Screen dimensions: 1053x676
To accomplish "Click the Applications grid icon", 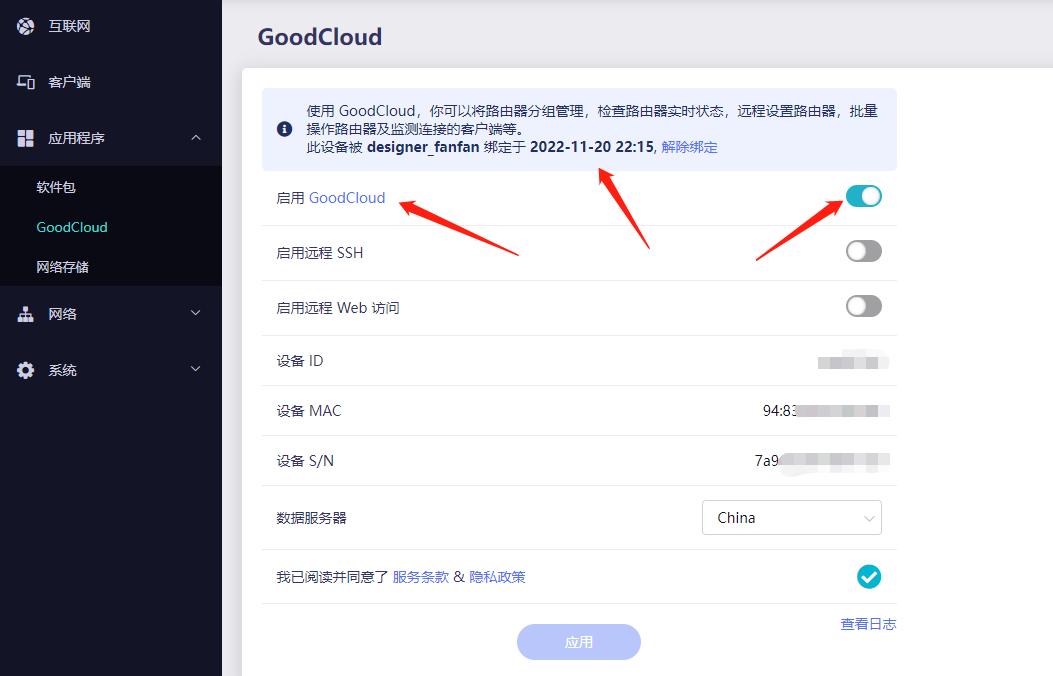I will pyautogui.click(x=26, y=138).
